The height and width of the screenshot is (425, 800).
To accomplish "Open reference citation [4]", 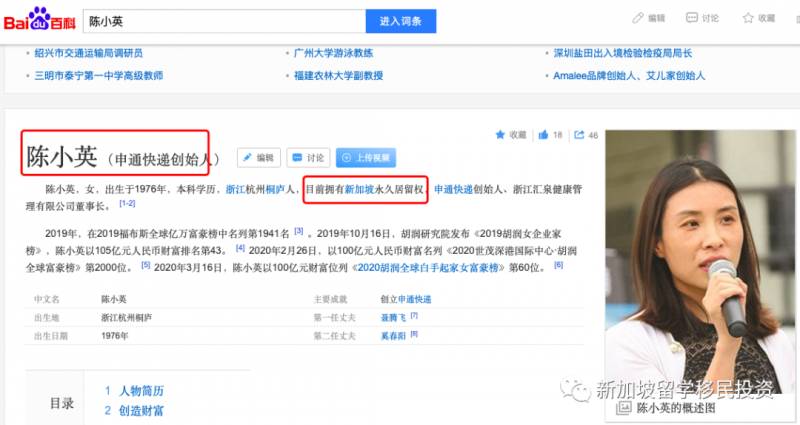I will 240,248.
